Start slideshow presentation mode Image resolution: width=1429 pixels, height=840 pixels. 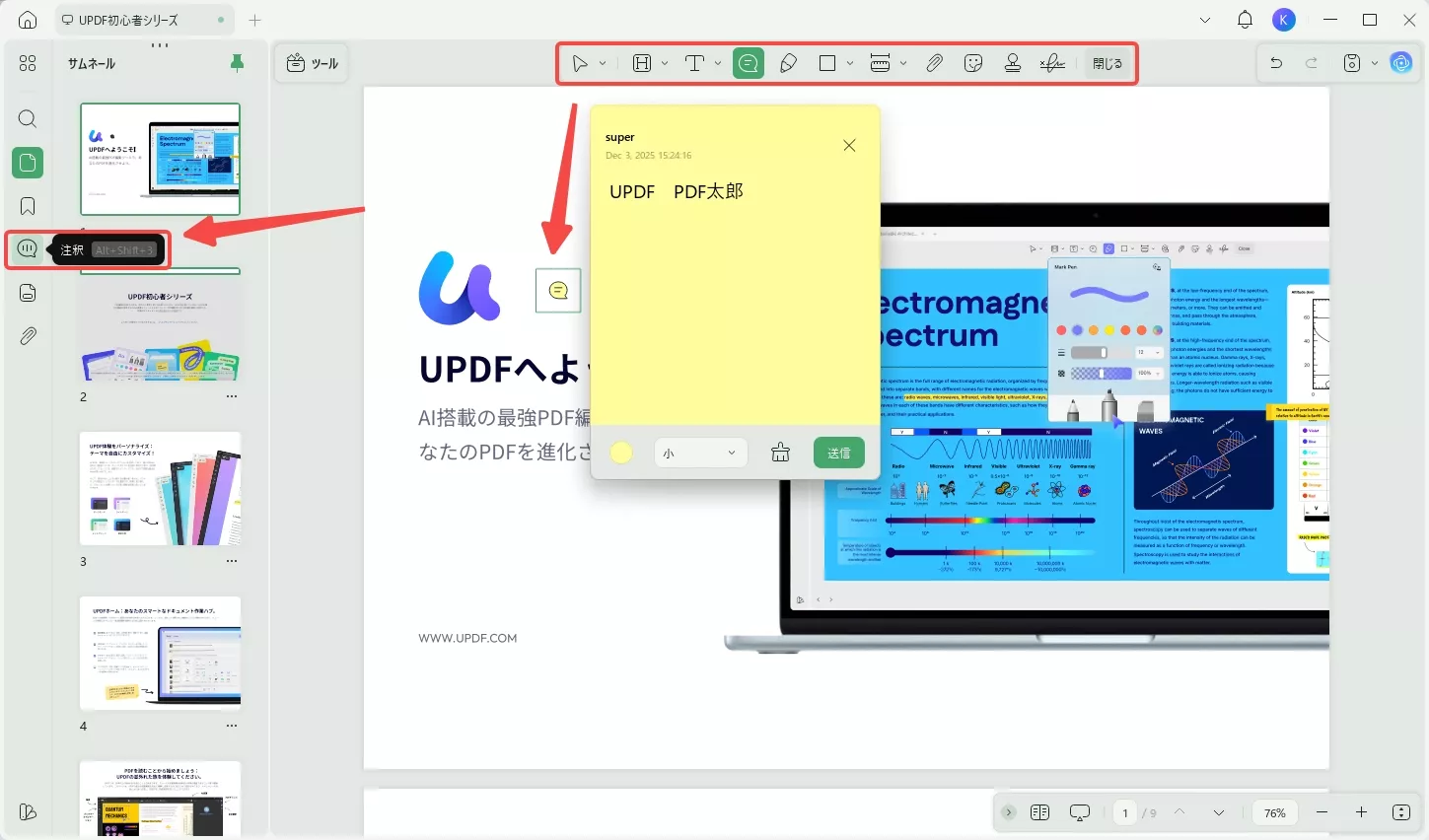click(1080, 812)
